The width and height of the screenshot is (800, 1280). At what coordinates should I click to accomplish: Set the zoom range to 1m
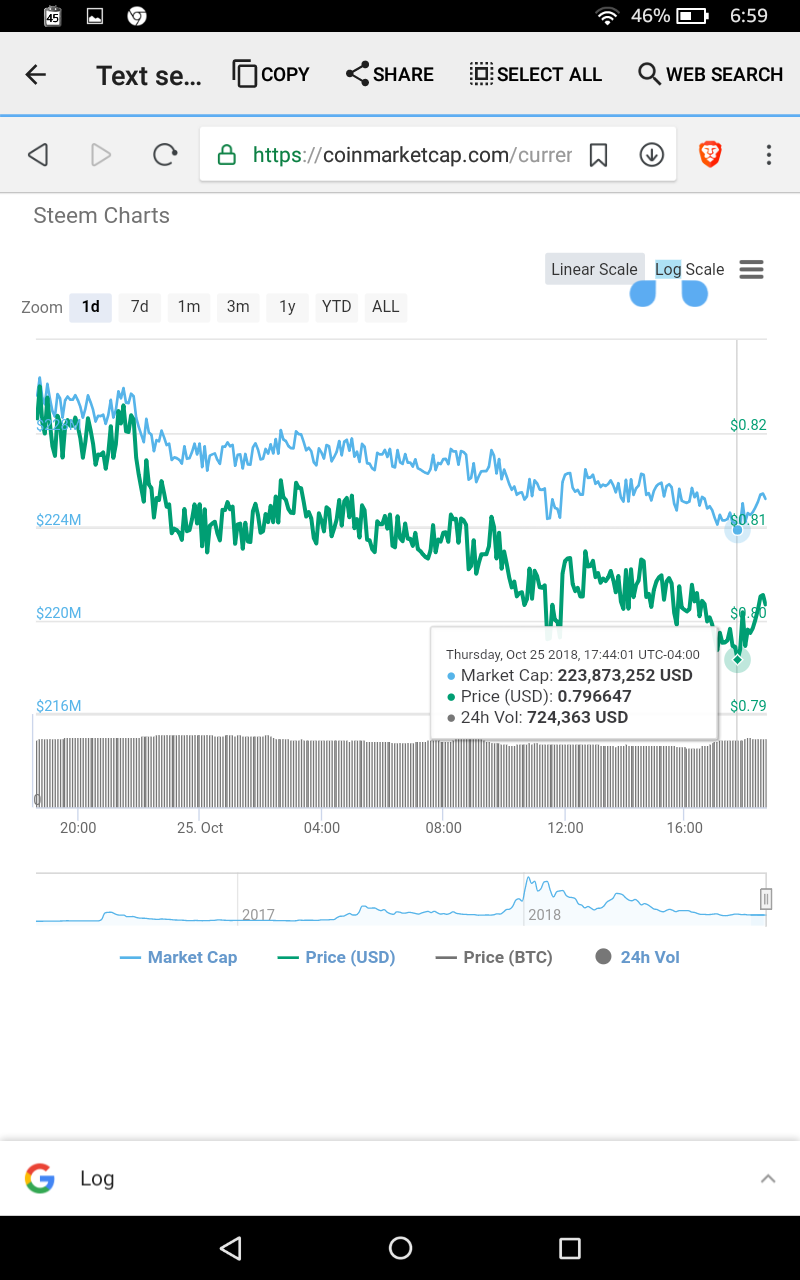point(189,307)
